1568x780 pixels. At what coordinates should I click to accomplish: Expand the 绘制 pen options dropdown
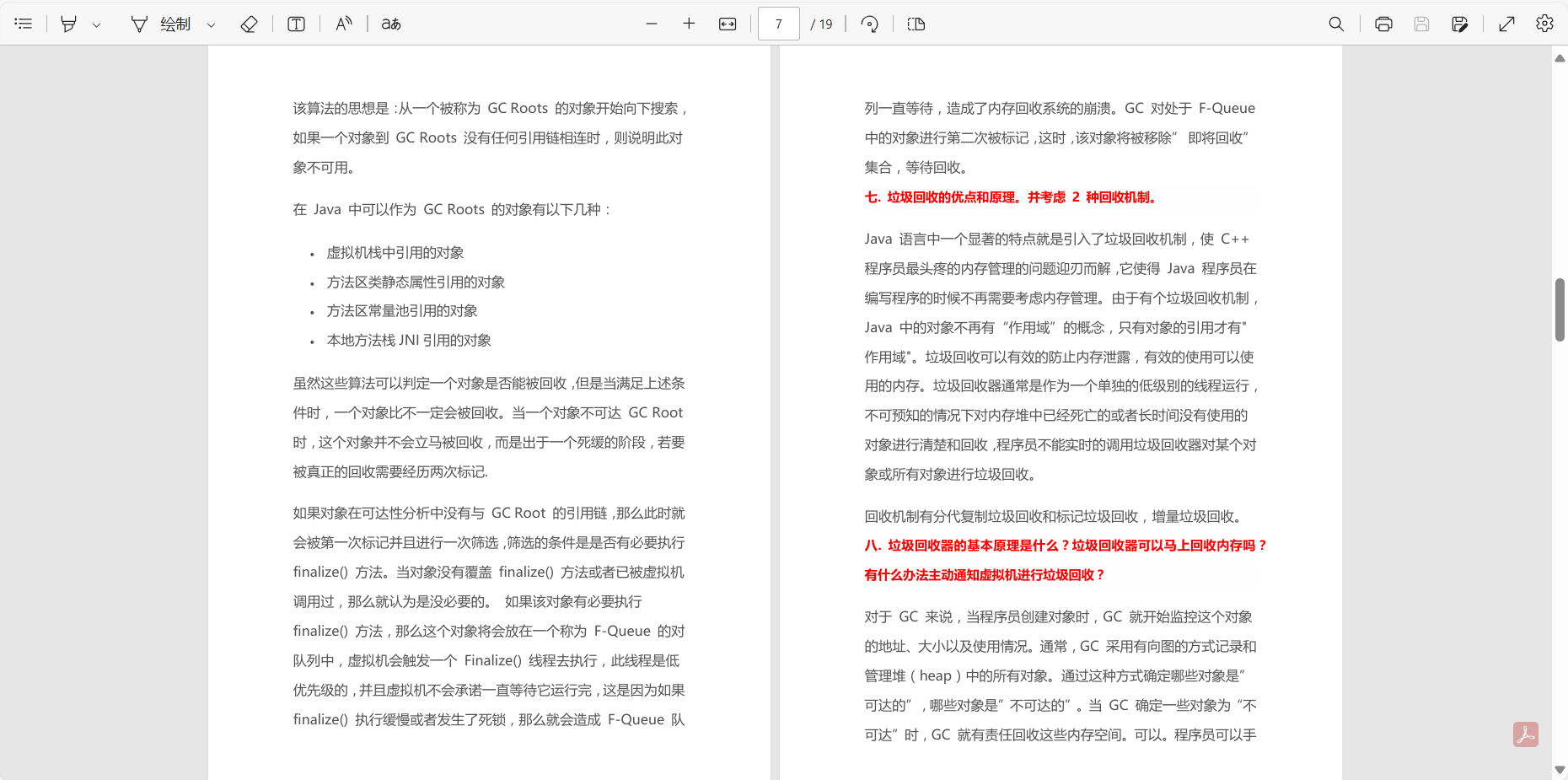tap(211, 24)
